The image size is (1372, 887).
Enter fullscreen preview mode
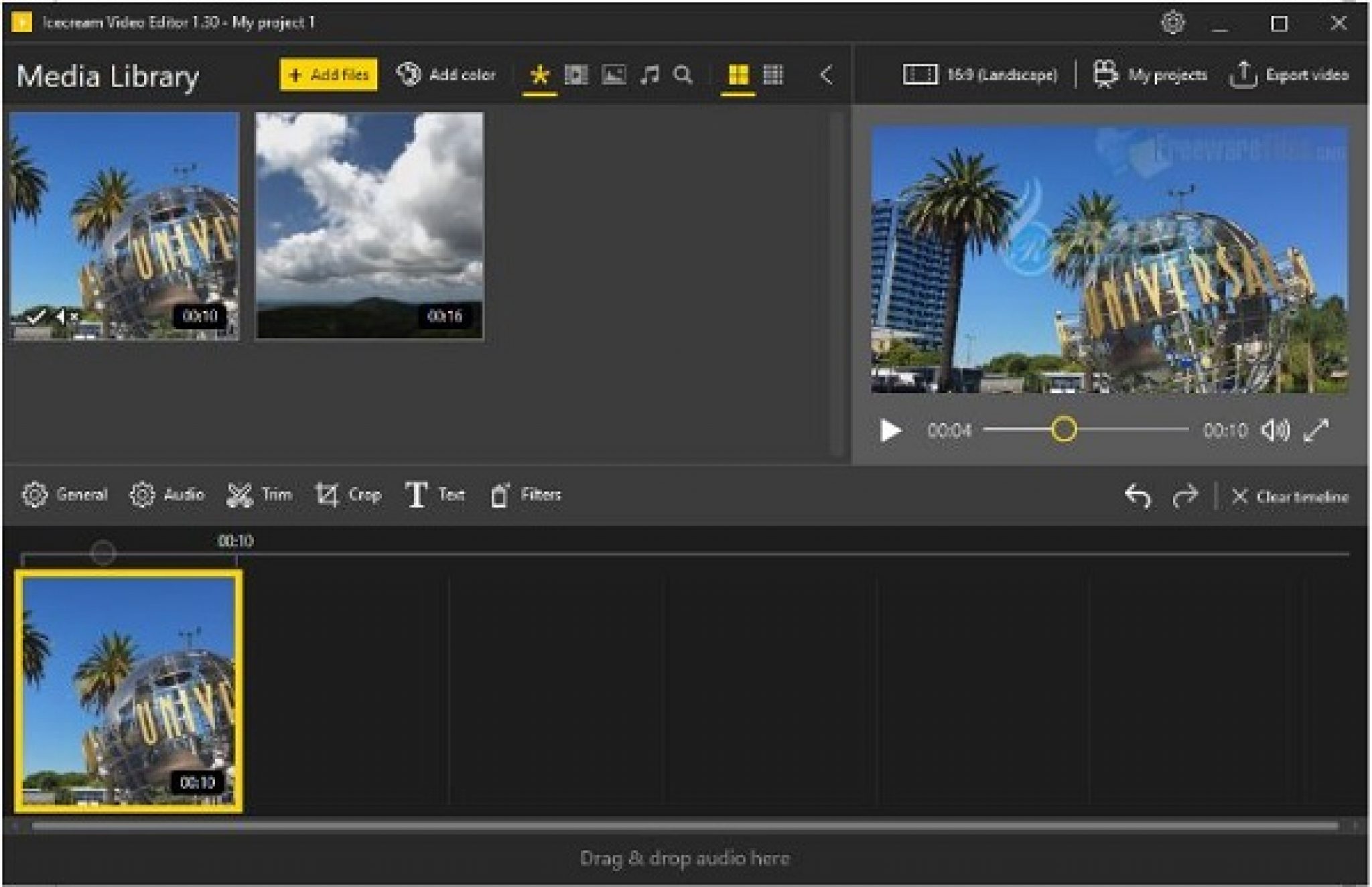(1316, 430)
